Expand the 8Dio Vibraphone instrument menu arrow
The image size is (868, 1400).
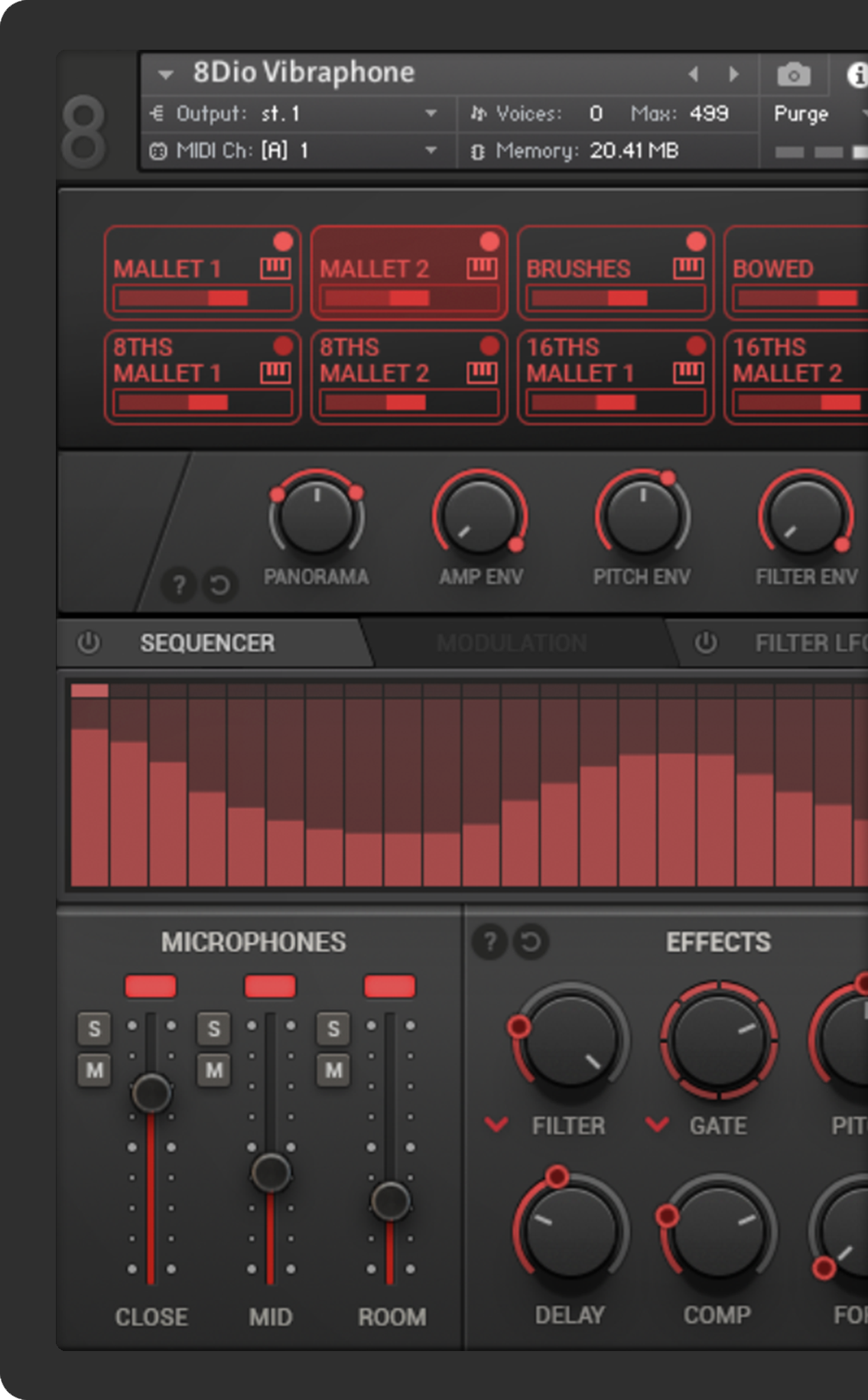[165, 75]
